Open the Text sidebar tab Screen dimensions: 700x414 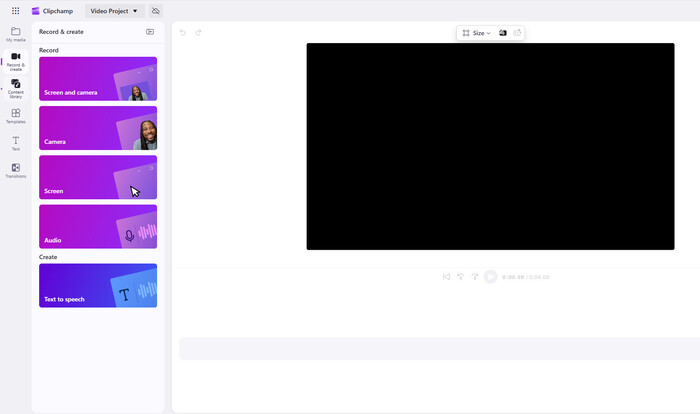(x=16, y=143)
